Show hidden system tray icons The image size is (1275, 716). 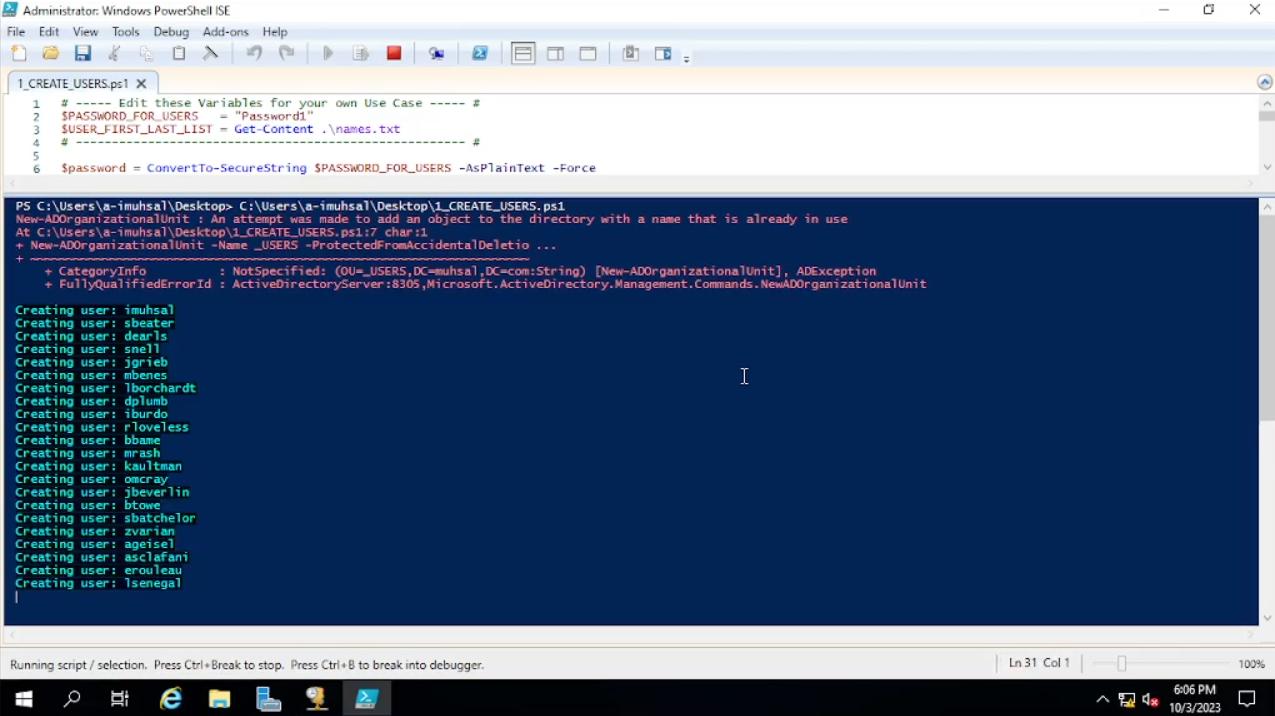tap(1102, 699)
